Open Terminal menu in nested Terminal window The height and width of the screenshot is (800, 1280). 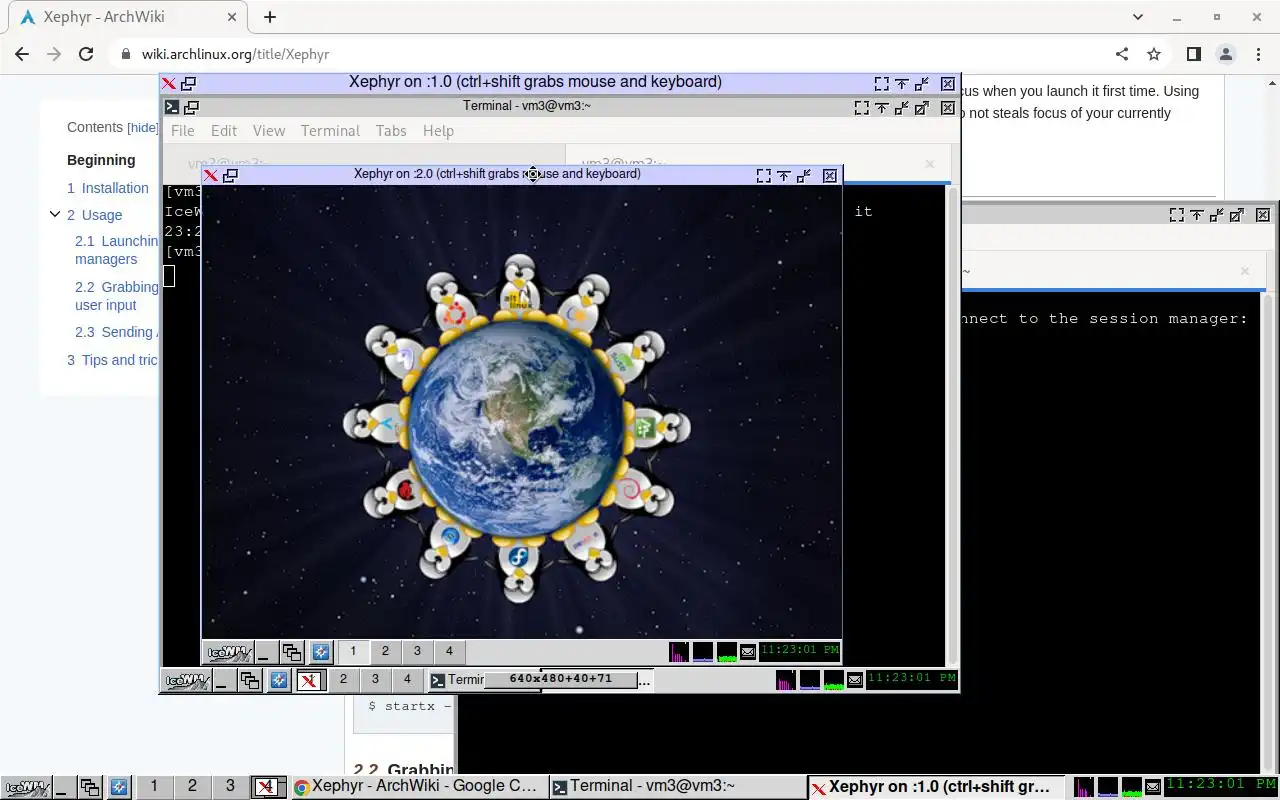click(x=330, y=131)
